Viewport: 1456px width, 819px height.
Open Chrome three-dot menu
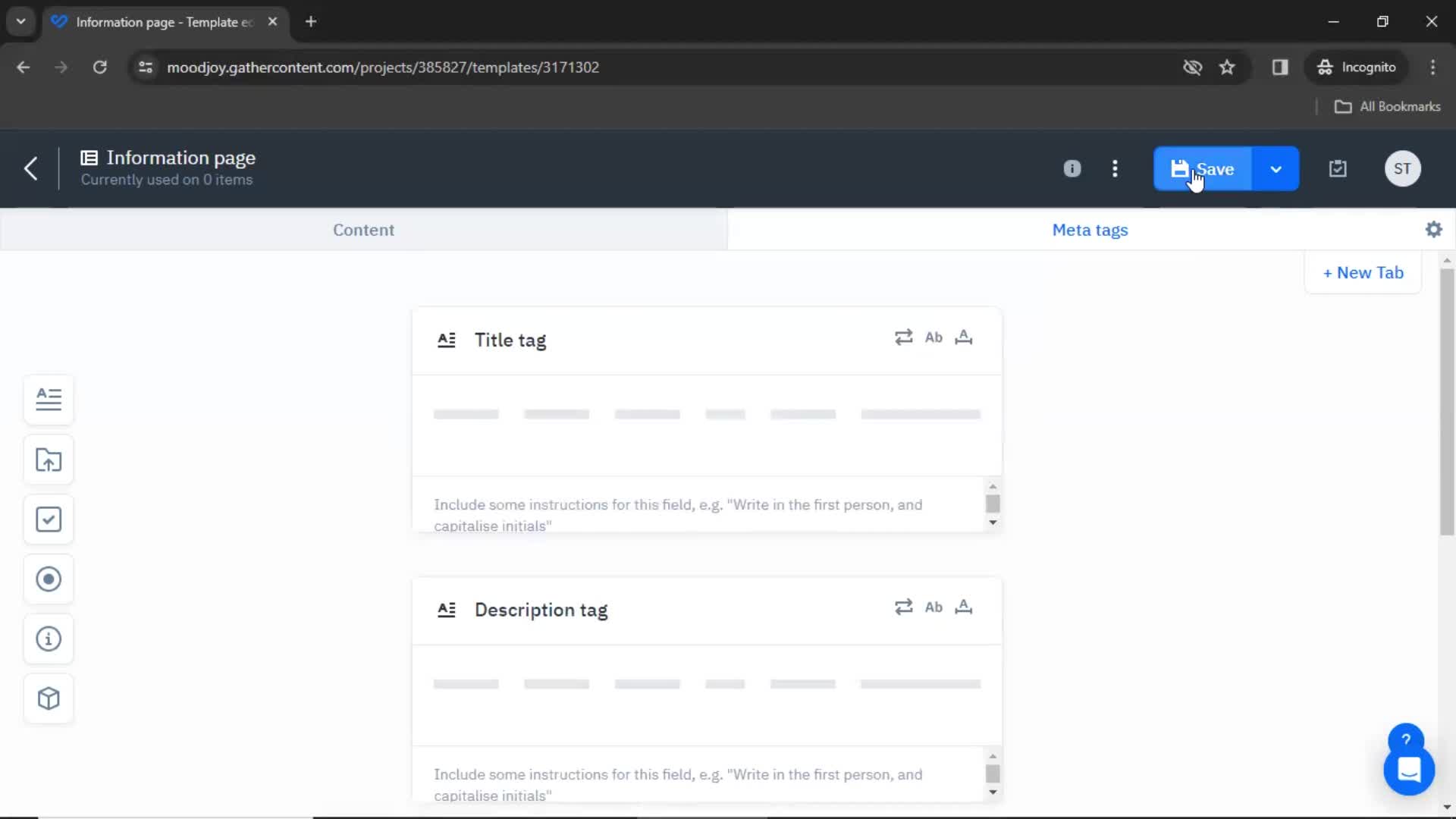(x=1432, y=67)
